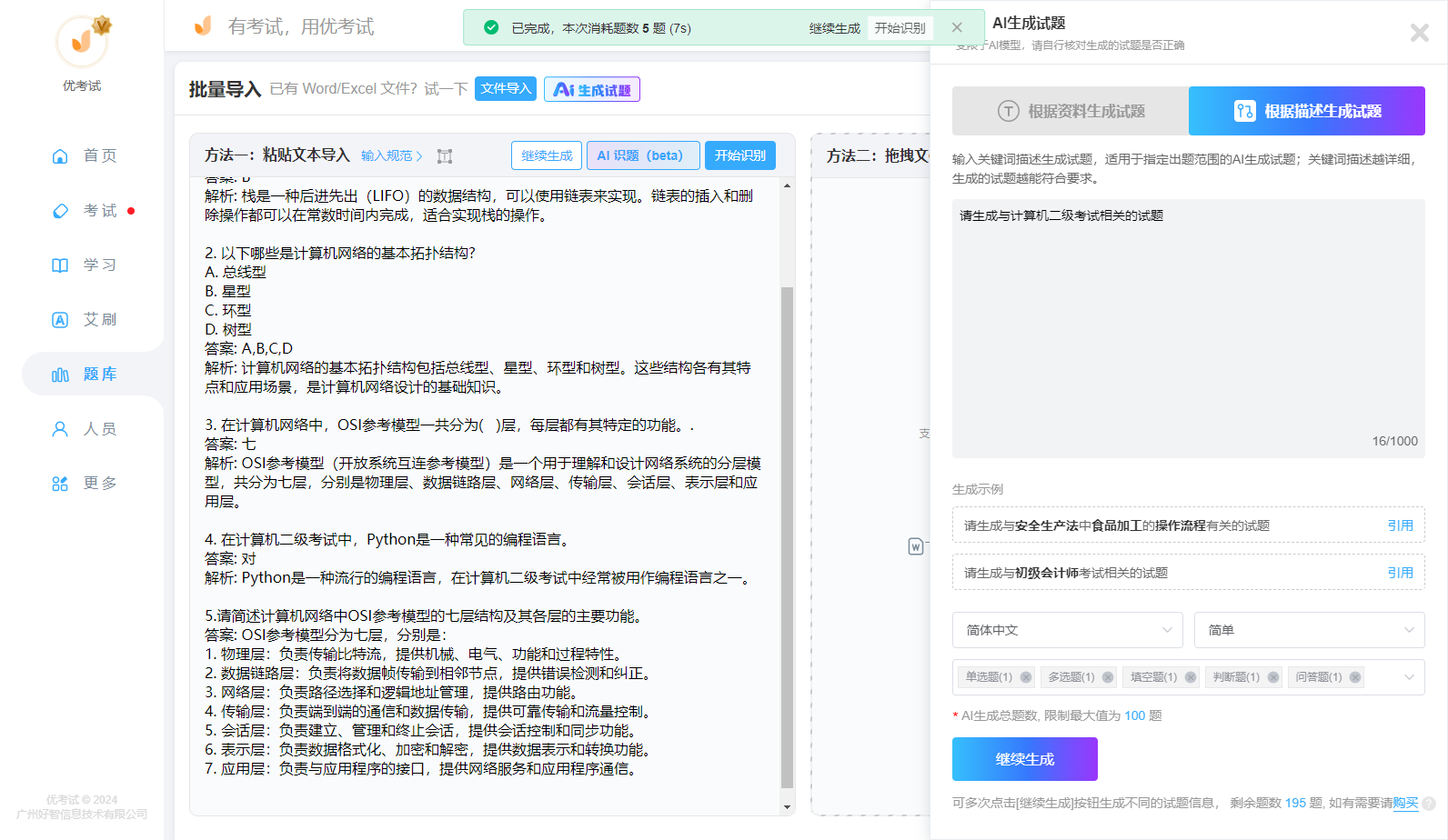This screenshot has width=1448, height=840.
Task: Click the AI 识题 (beta) button
Action: coord(643,155)
